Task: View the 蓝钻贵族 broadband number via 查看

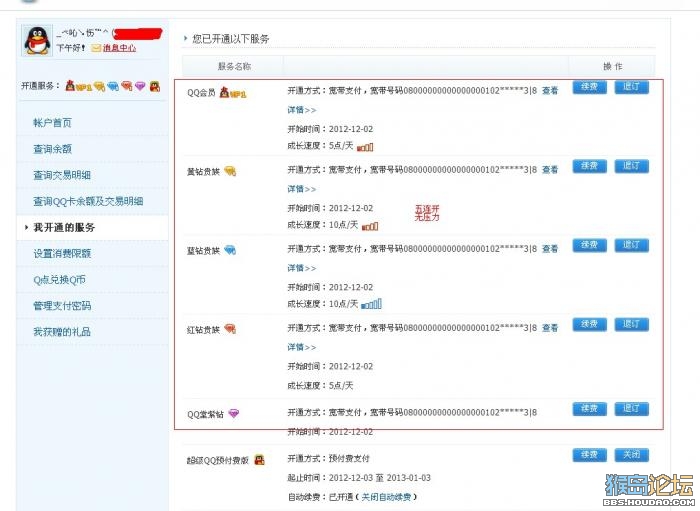Action: tap(550, 249)
